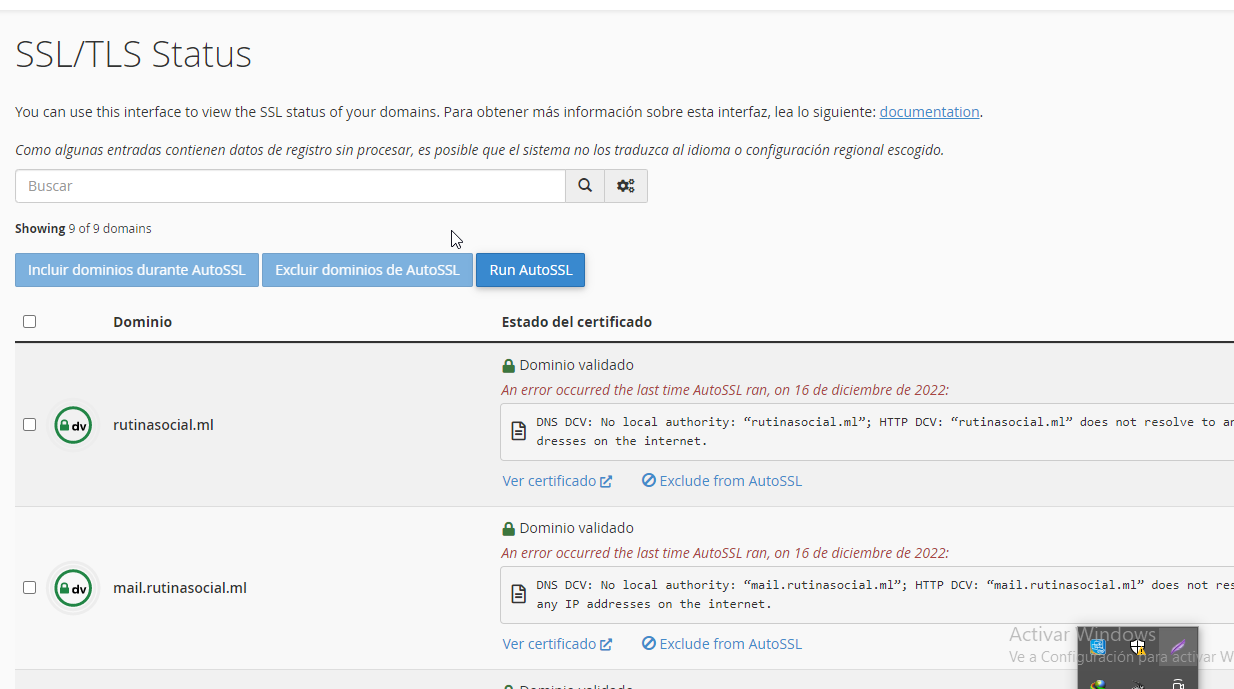Screen dimensions: 1234x689
Task: Open the purple feather tray icon
Action: click(x=1178, y=647)
